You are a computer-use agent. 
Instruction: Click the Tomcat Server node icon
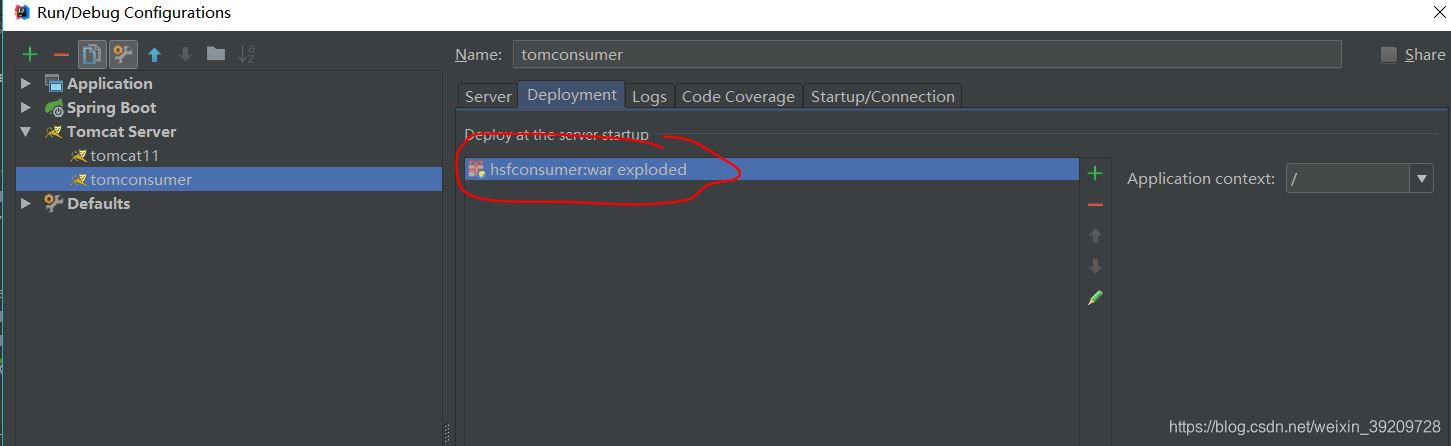click(x=54, y=132)
